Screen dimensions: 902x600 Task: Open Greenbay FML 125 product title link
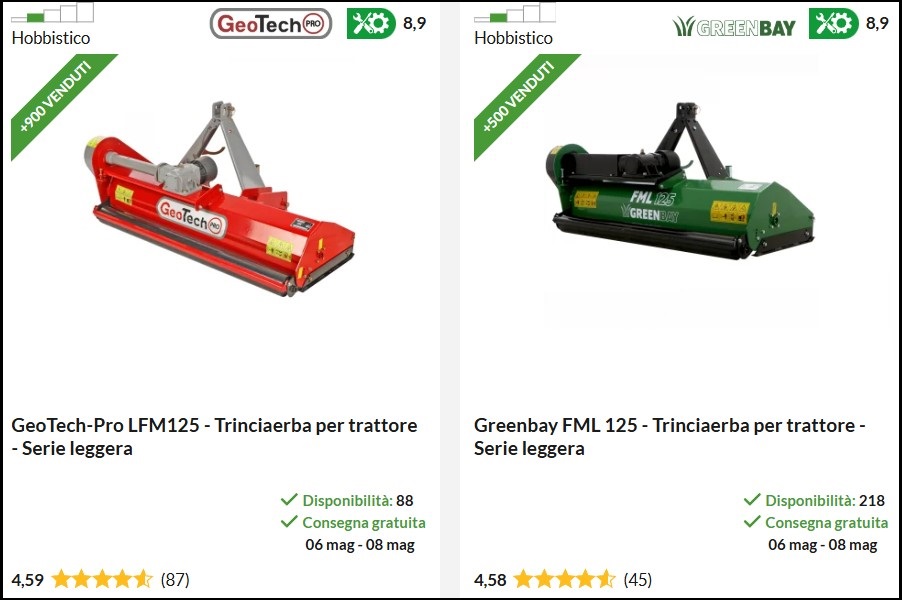(x=670, y=437)
